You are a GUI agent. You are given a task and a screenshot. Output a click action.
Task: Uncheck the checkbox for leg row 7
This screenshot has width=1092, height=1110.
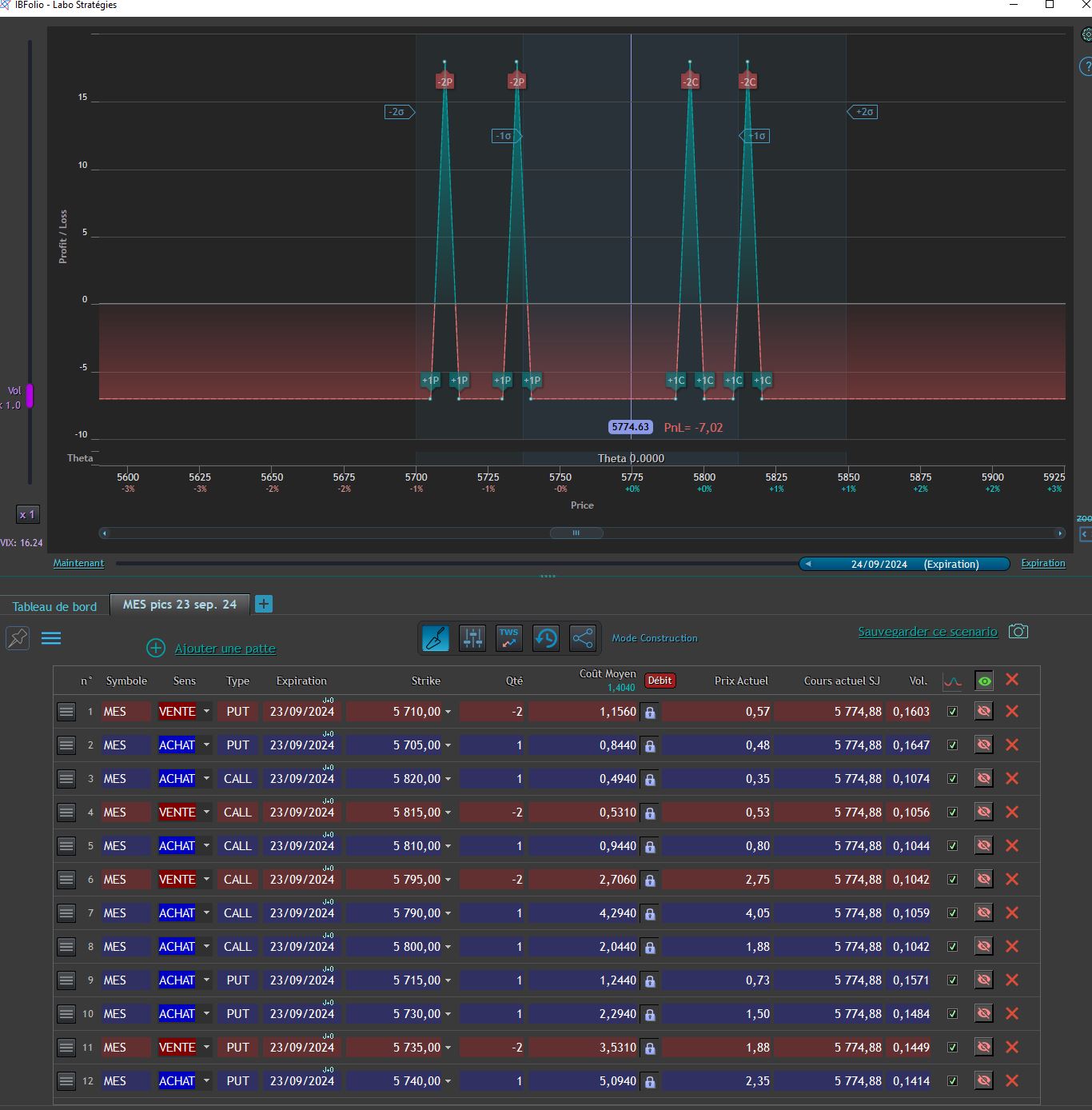[x=952, y=912]
